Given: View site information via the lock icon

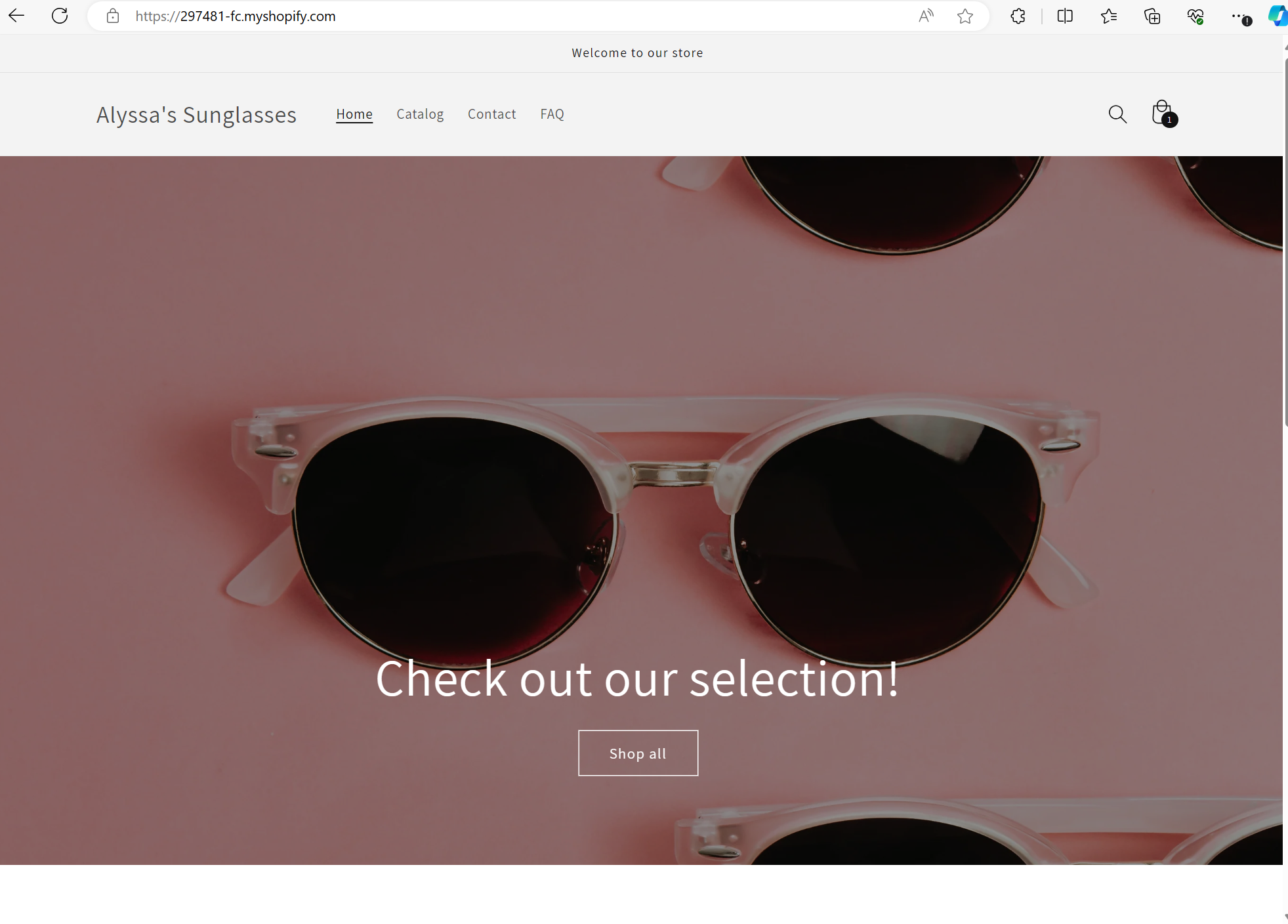Looking at the screenshot, I should [113, 16].
